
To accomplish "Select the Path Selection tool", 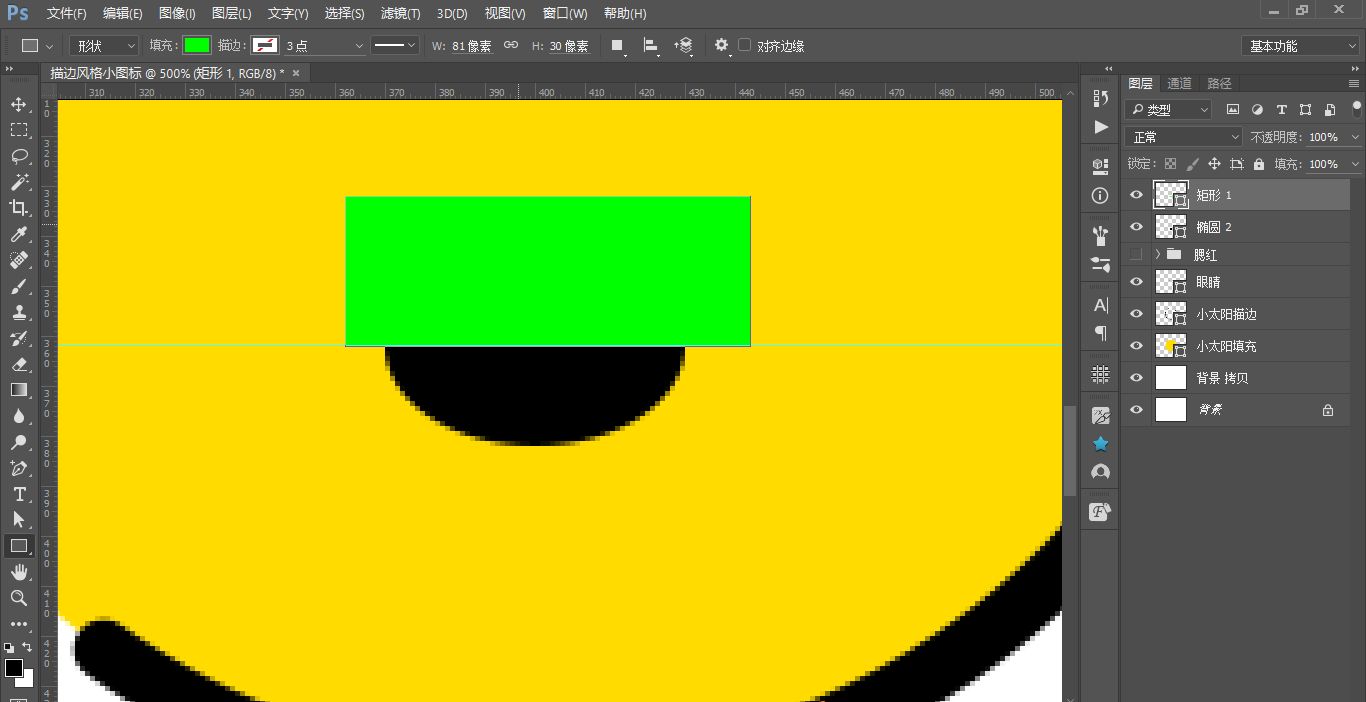I will [x=18, y=520].
